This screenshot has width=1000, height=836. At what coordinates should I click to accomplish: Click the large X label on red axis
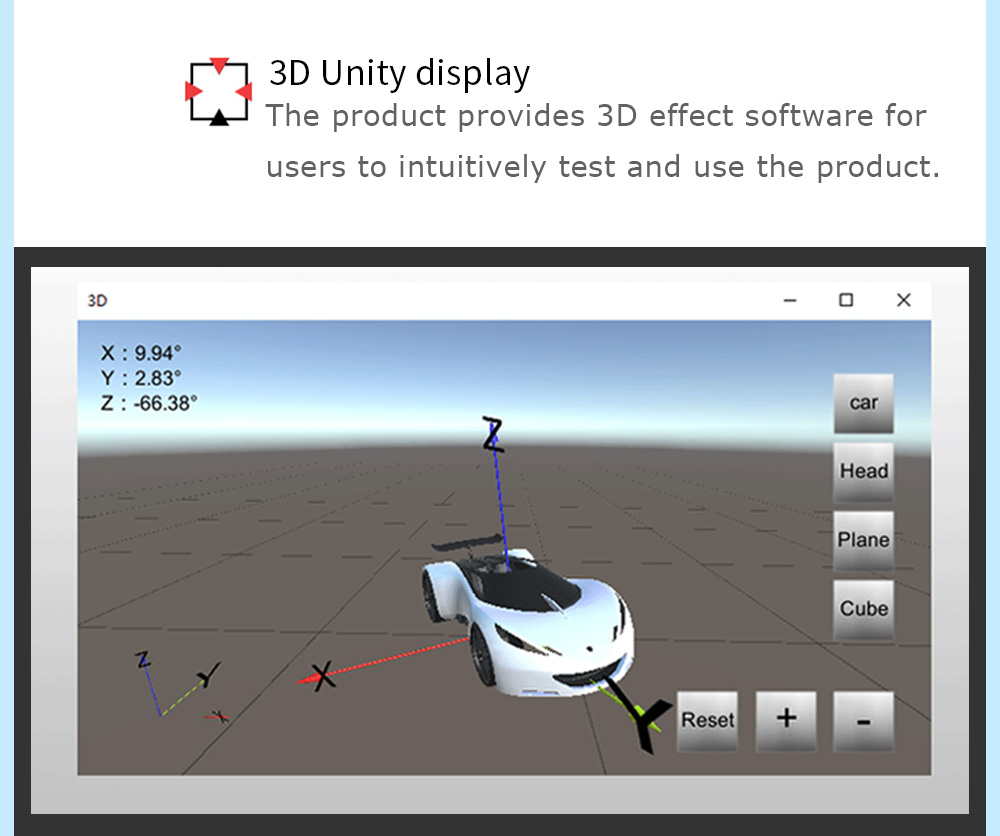click(321, 676)
